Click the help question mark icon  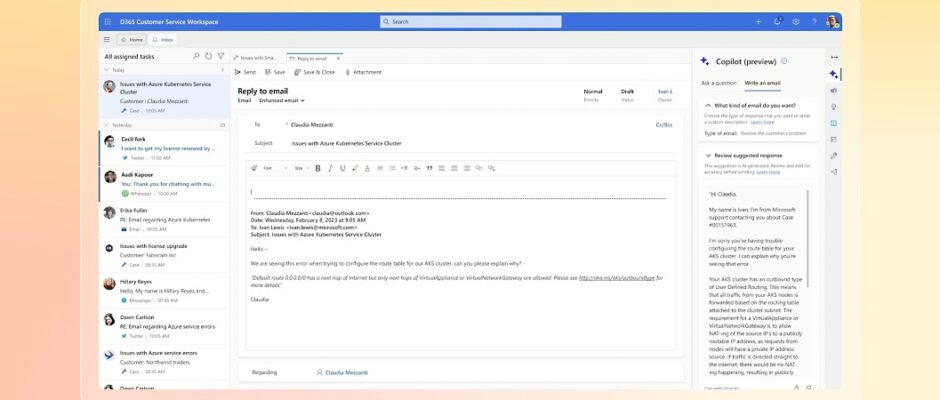[x=814, y=22]
